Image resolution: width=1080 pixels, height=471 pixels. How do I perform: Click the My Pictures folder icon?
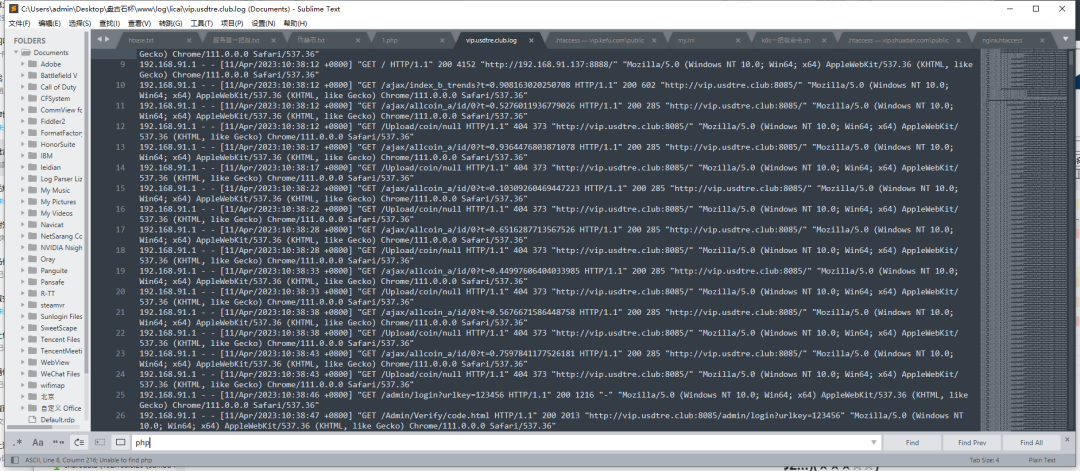pyautogui.click(x=32, y=202)
